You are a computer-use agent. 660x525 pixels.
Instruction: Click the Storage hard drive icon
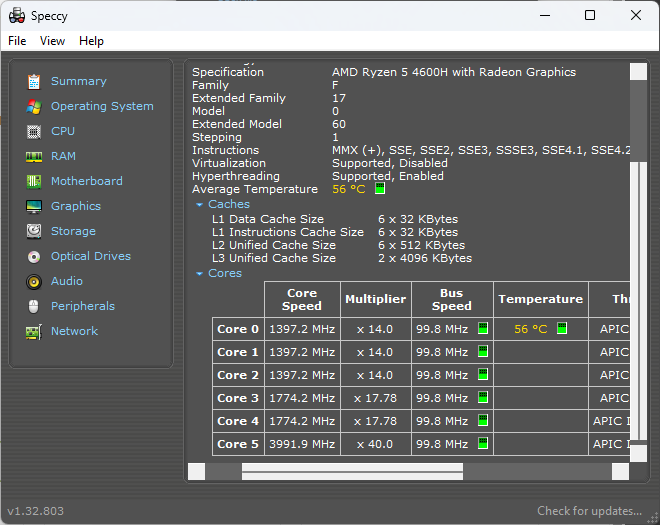click(34, 232)
